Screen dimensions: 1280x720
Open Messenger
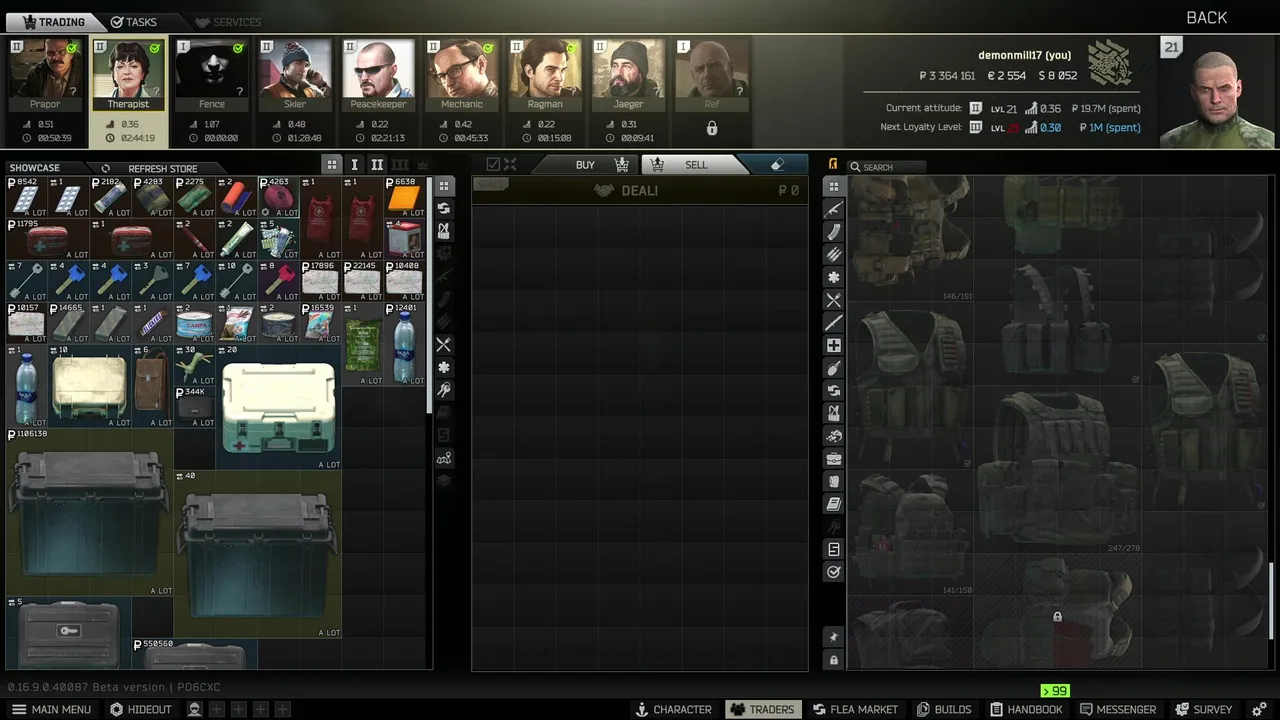[1117, 709]
